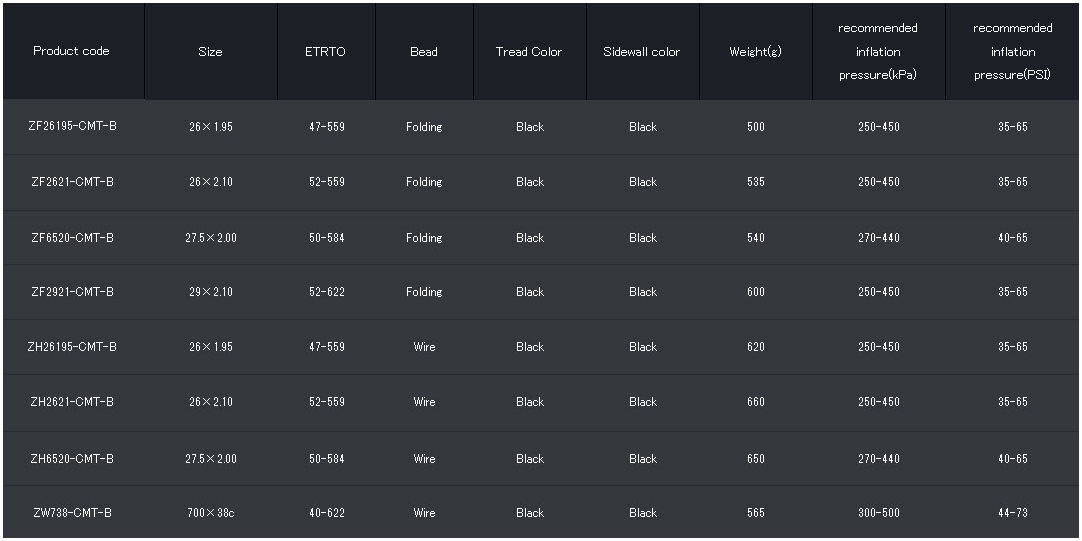Select the ETRTO column header

pos(325,52)
